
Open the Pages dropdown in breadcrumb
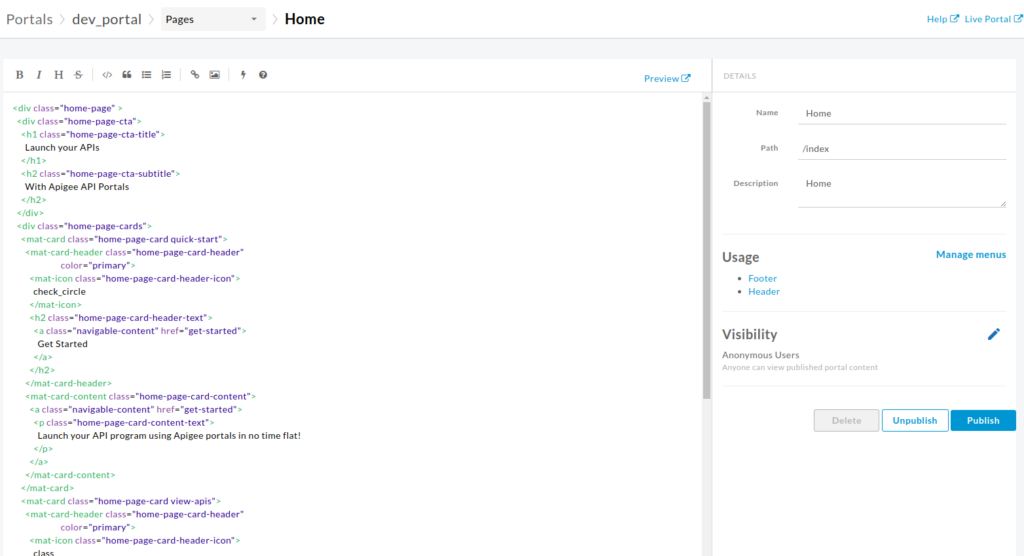pyautogui.click(x=212, y=19)
